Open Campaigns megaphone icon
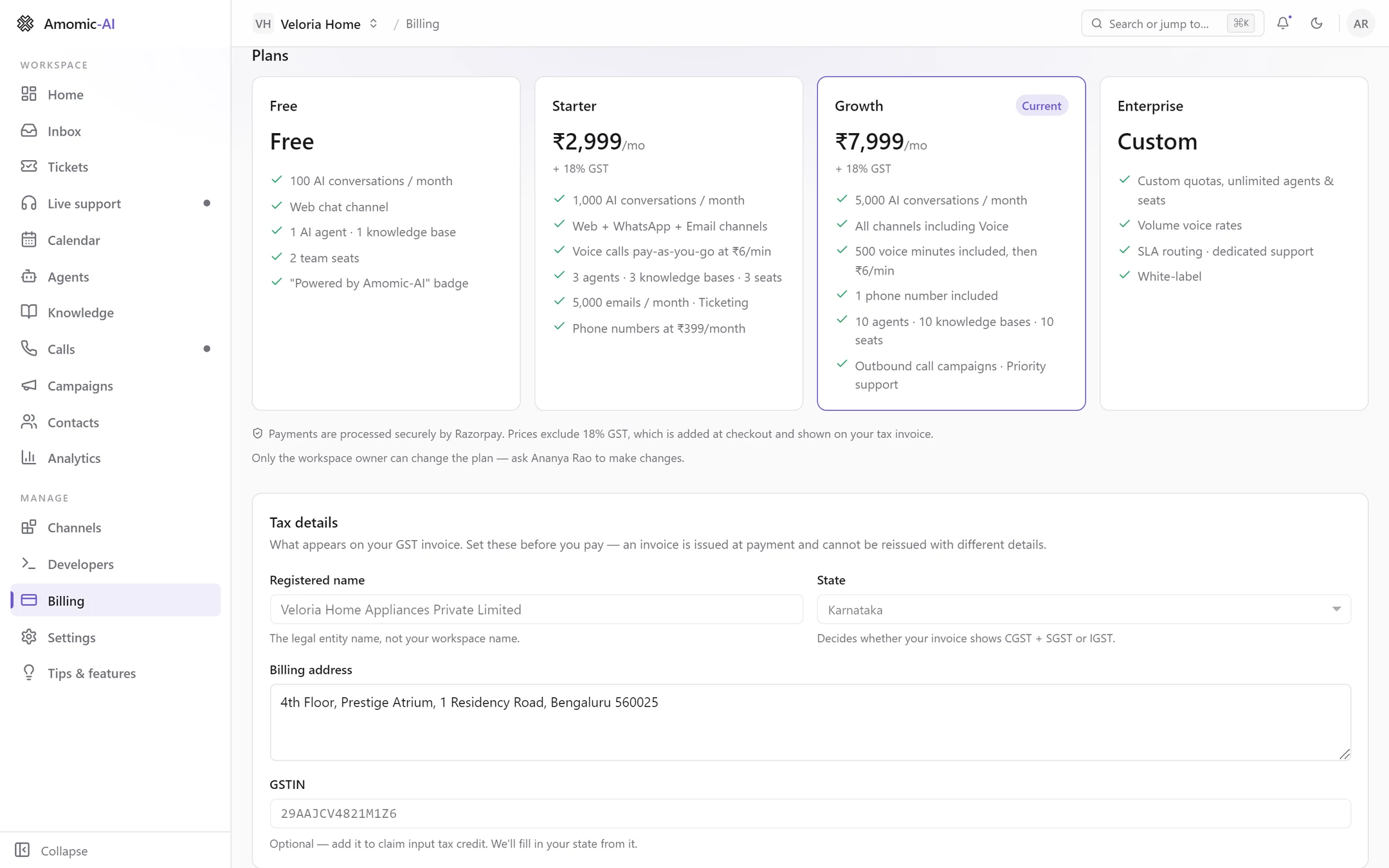Image resolution: width=1389 pixels, height=868 pixels. click(x=29, y=385)
